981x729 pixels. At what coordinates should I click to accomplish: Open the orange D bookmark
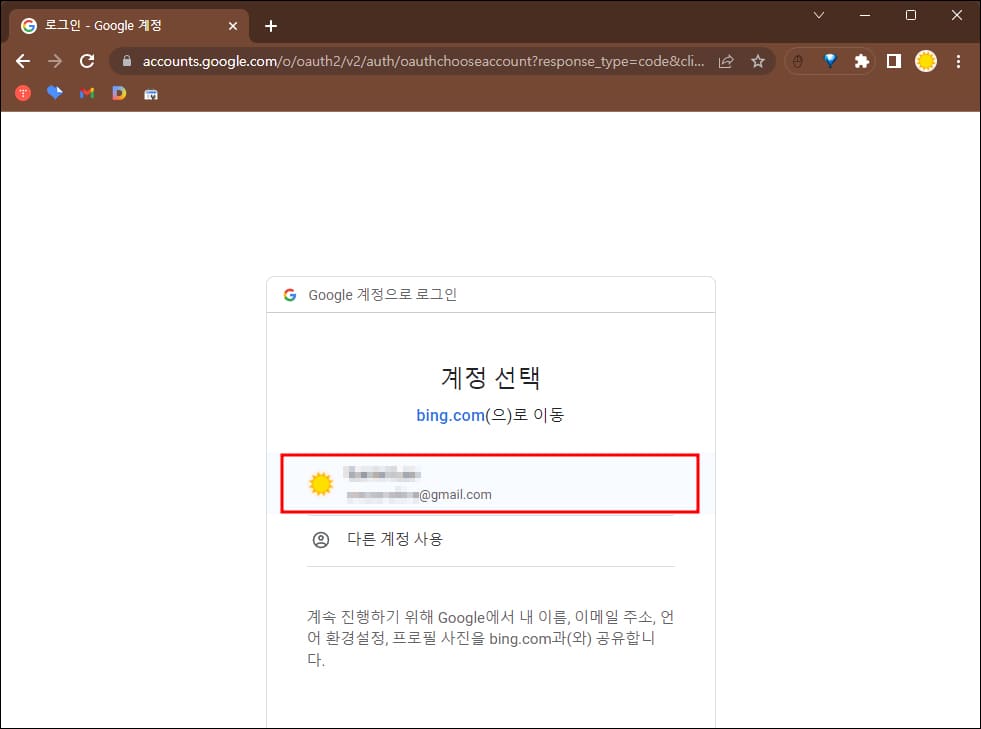pos(119,93)
